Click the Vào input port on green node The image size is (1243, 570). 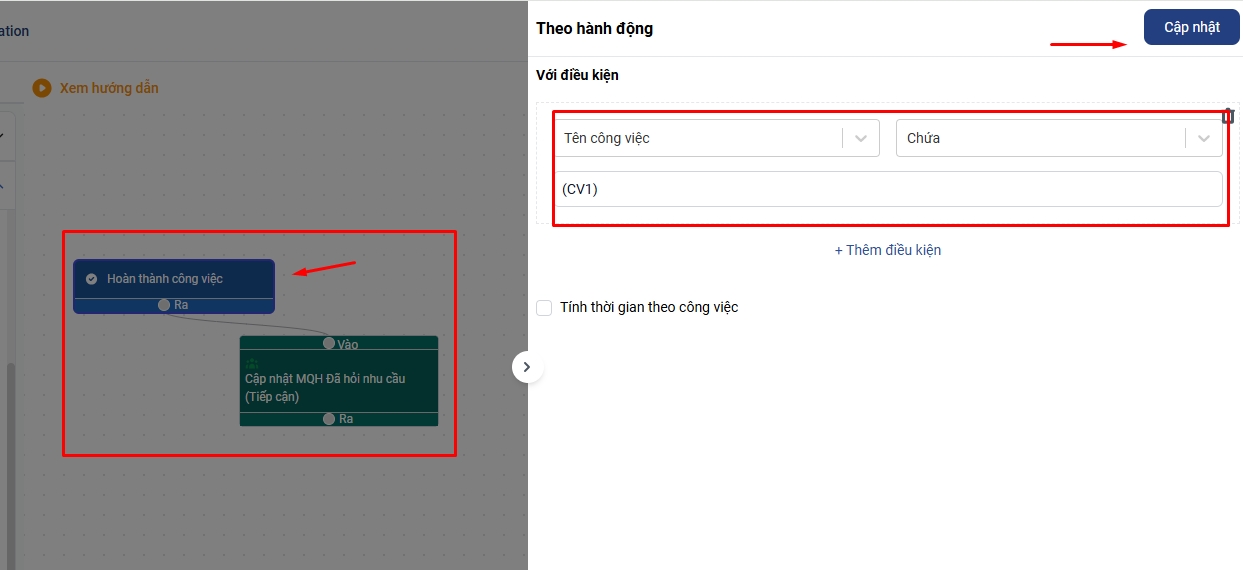(329, 343)
